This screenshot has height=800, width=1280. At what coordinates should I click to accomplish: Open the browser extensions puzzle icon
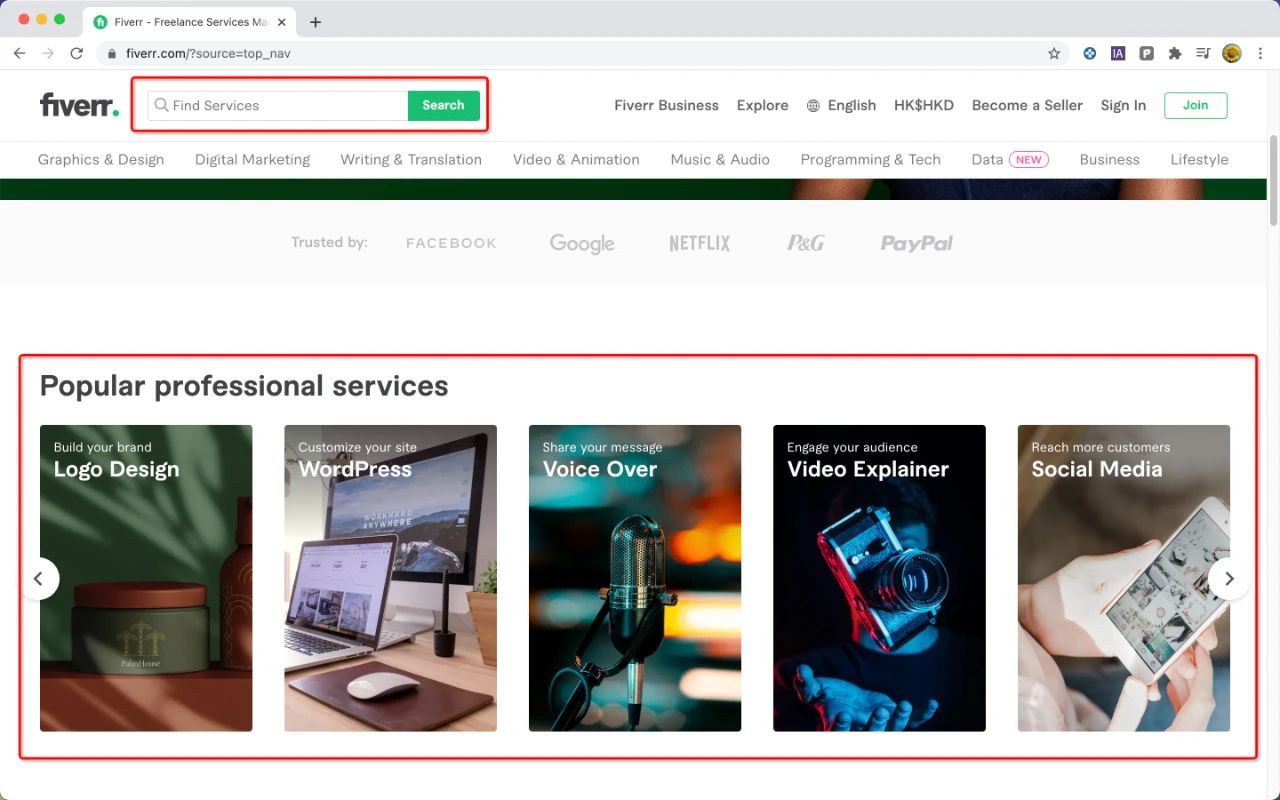[1175, 54]
